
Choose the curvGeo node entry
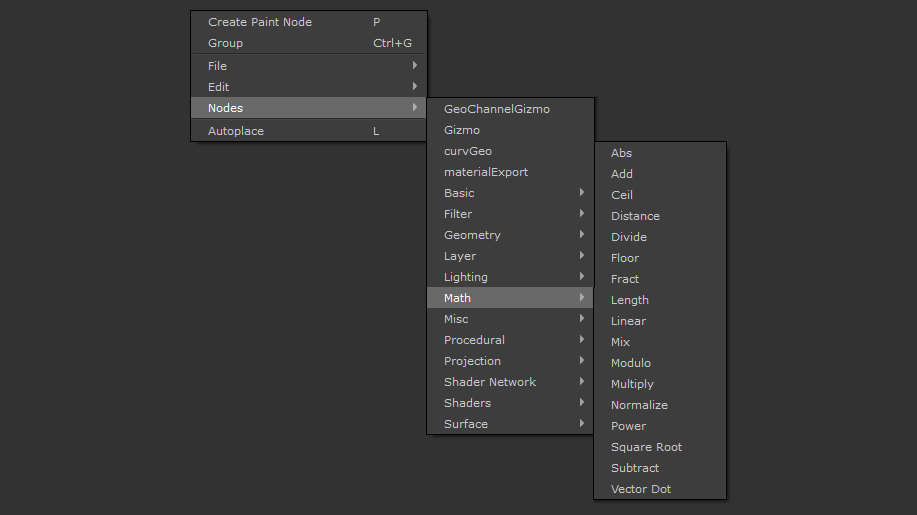[468, 151]
